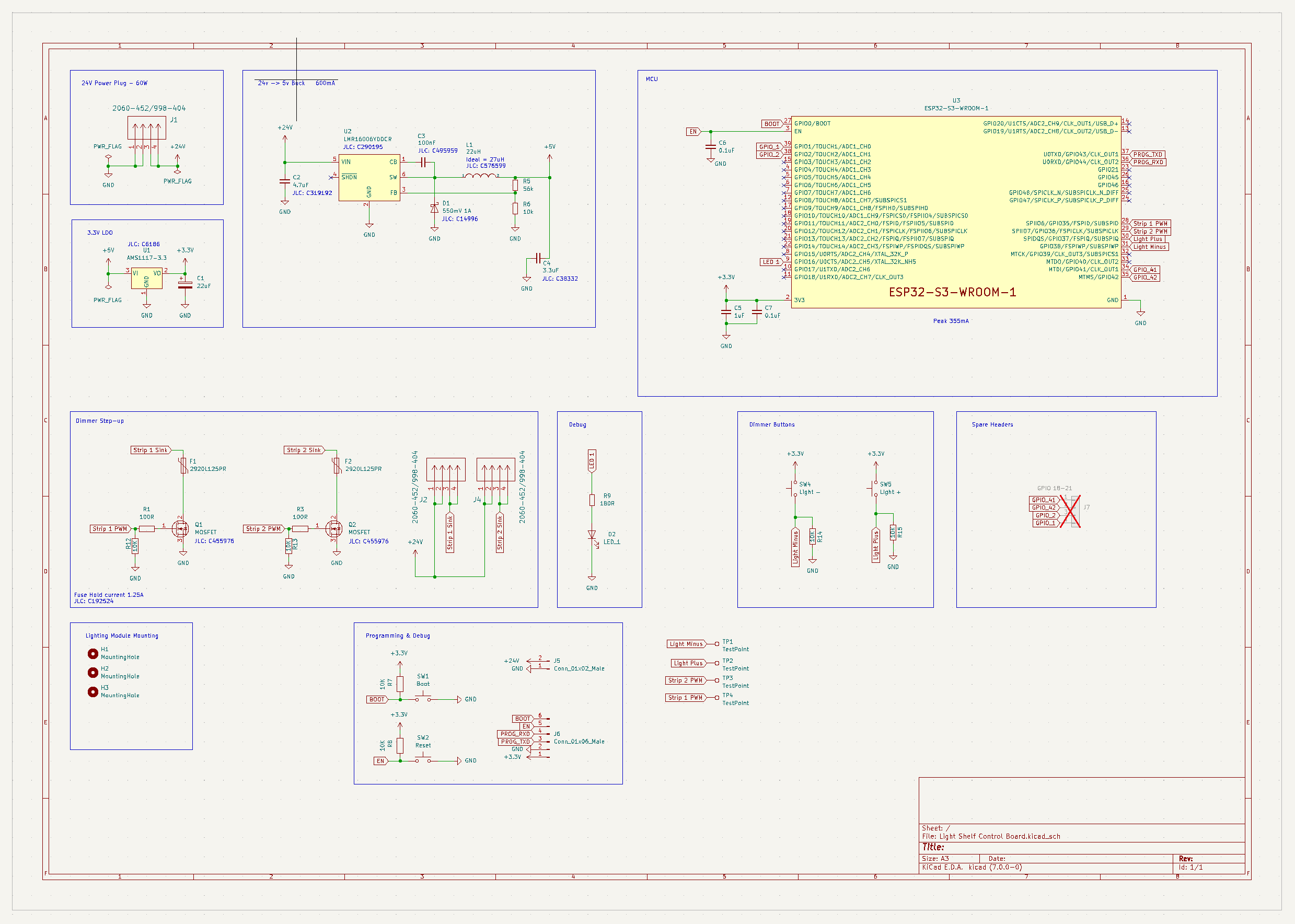Viewport: 1295px width, 924px height.
Task: Select test point TP1 on Light Minus
Action: pos(714,644)
